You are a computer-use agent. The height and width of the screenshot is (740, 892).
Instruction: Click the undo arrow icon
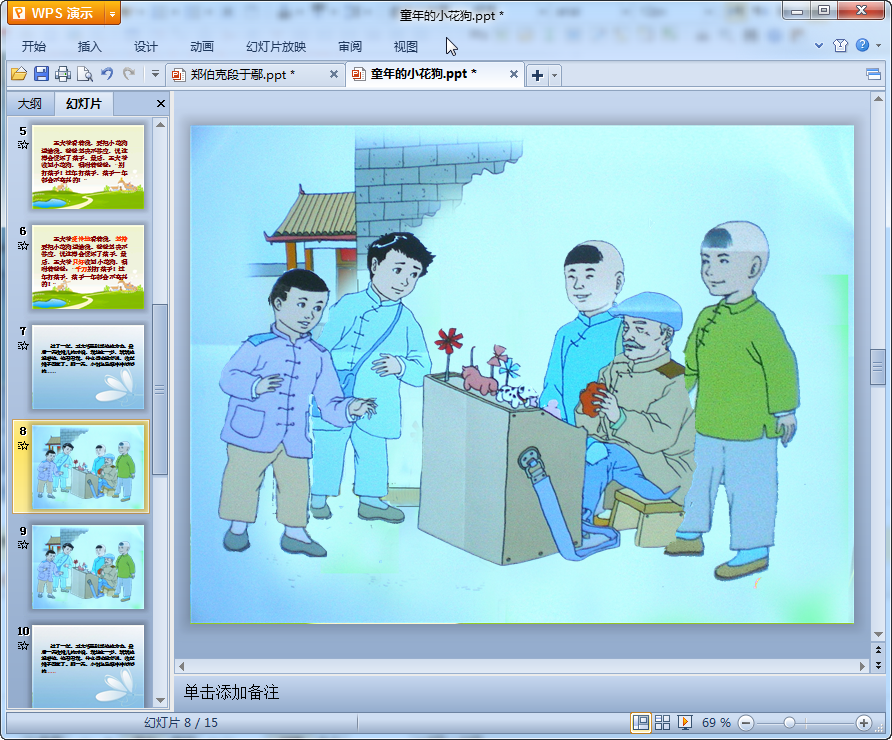[107, 73]
